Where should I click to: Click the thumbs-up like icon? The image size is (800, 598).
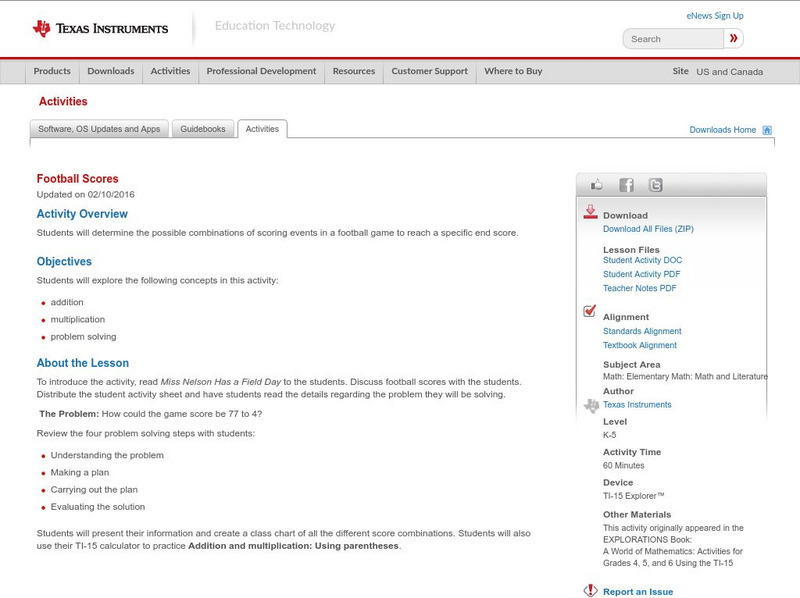[597, 185]
